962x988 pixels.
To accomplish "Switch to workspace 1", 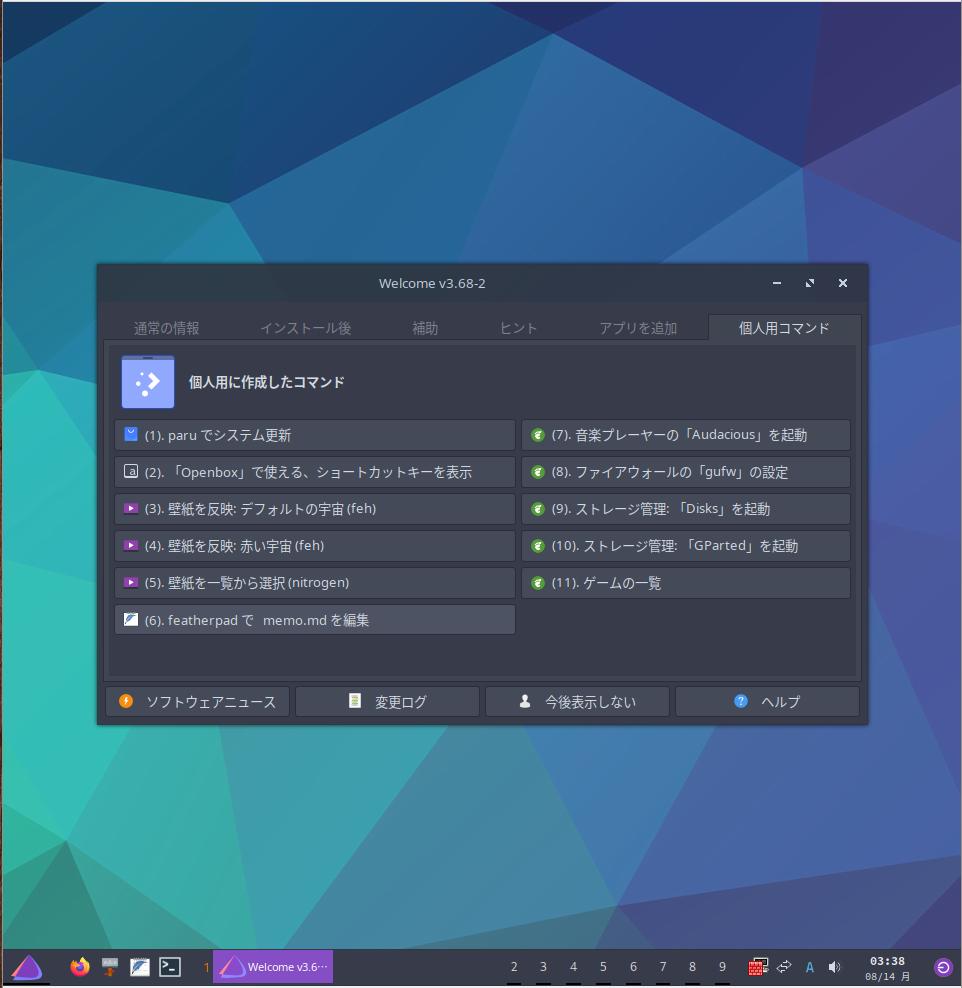I will click(x=205, y=967).
